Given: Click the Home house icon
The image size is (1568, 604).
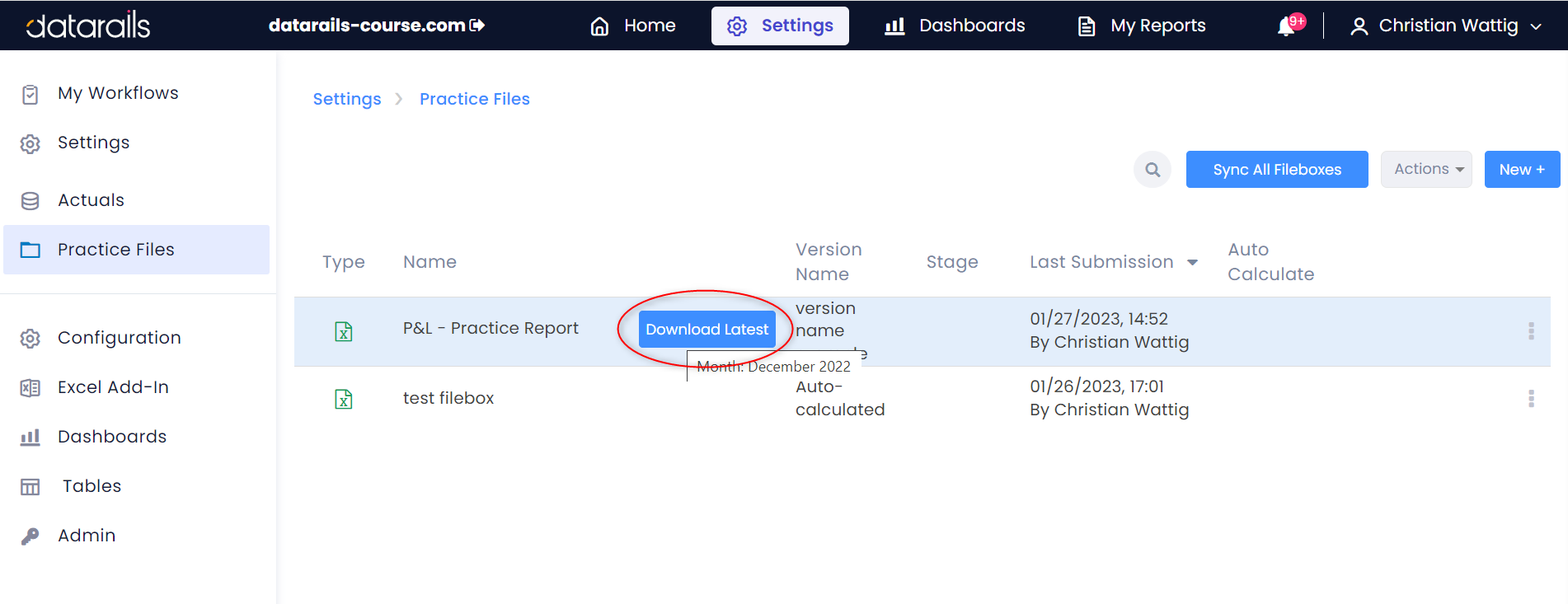Looking at the screenshot, I should click(x=600, y=26).
